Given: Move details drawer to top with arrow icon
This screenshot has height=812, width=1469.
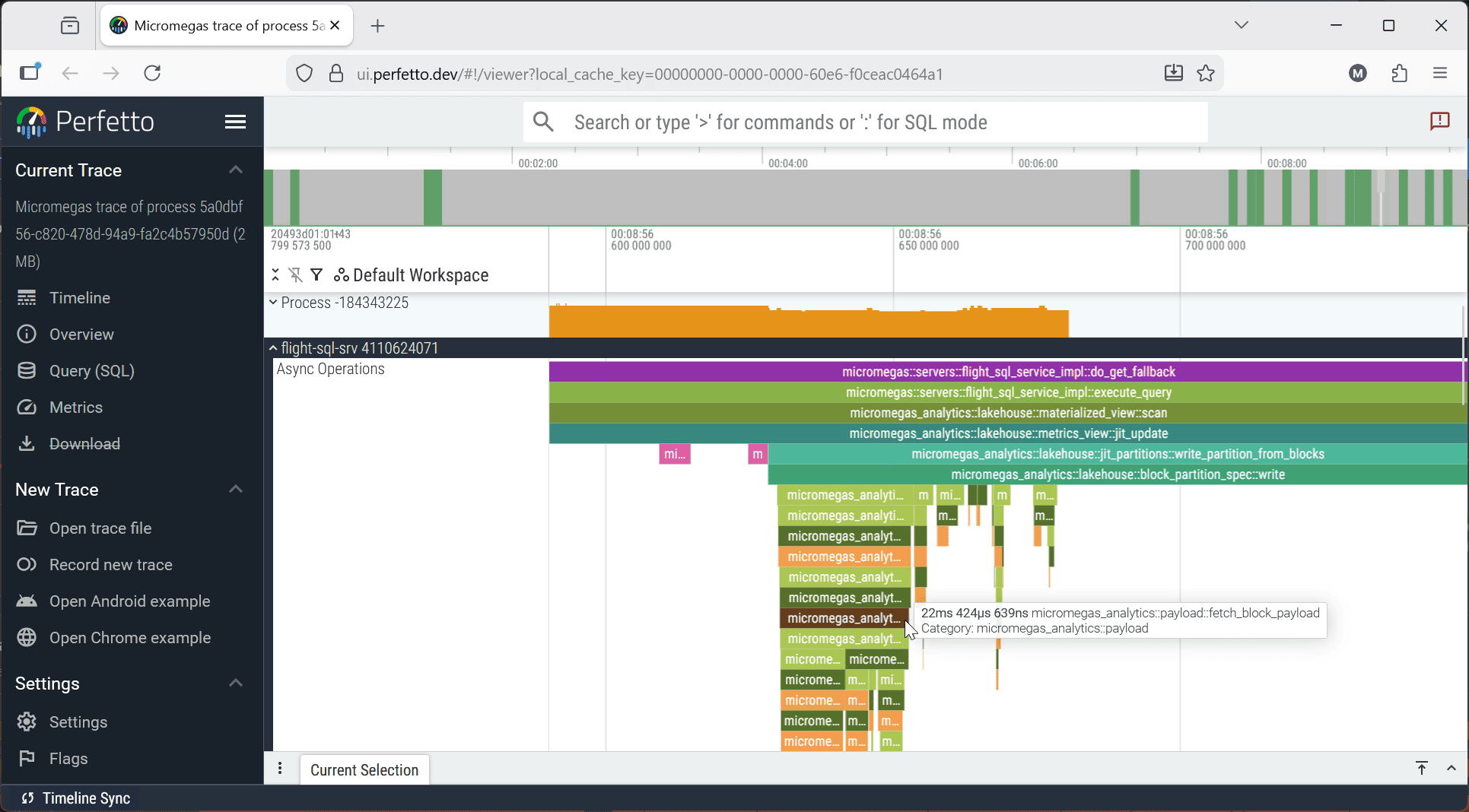Looking at the screenshot, I should pyautogui.click(x=1422, y=768).
